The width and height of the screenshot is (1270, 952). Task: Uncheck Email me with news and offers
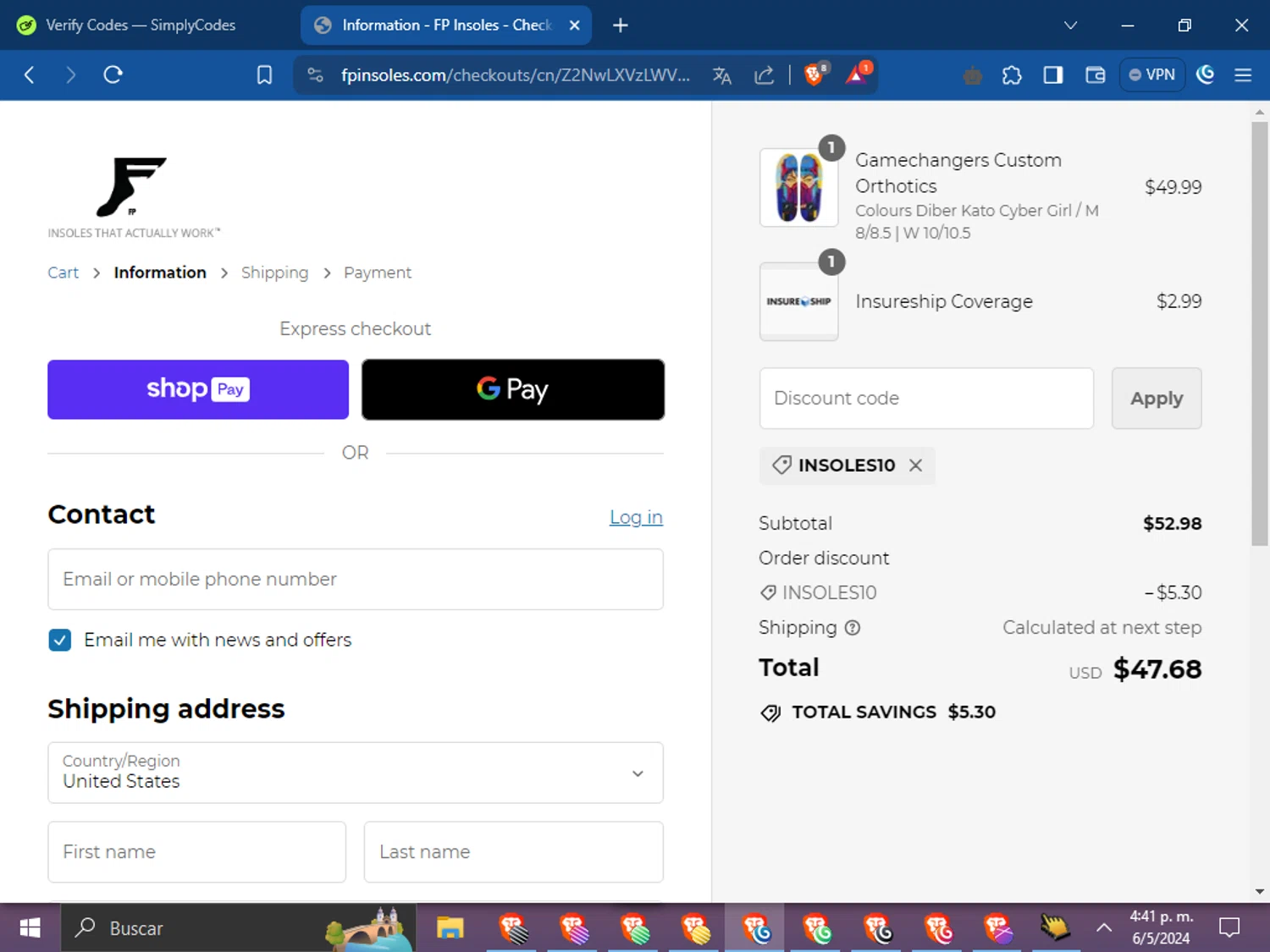[x=60, y=640]
